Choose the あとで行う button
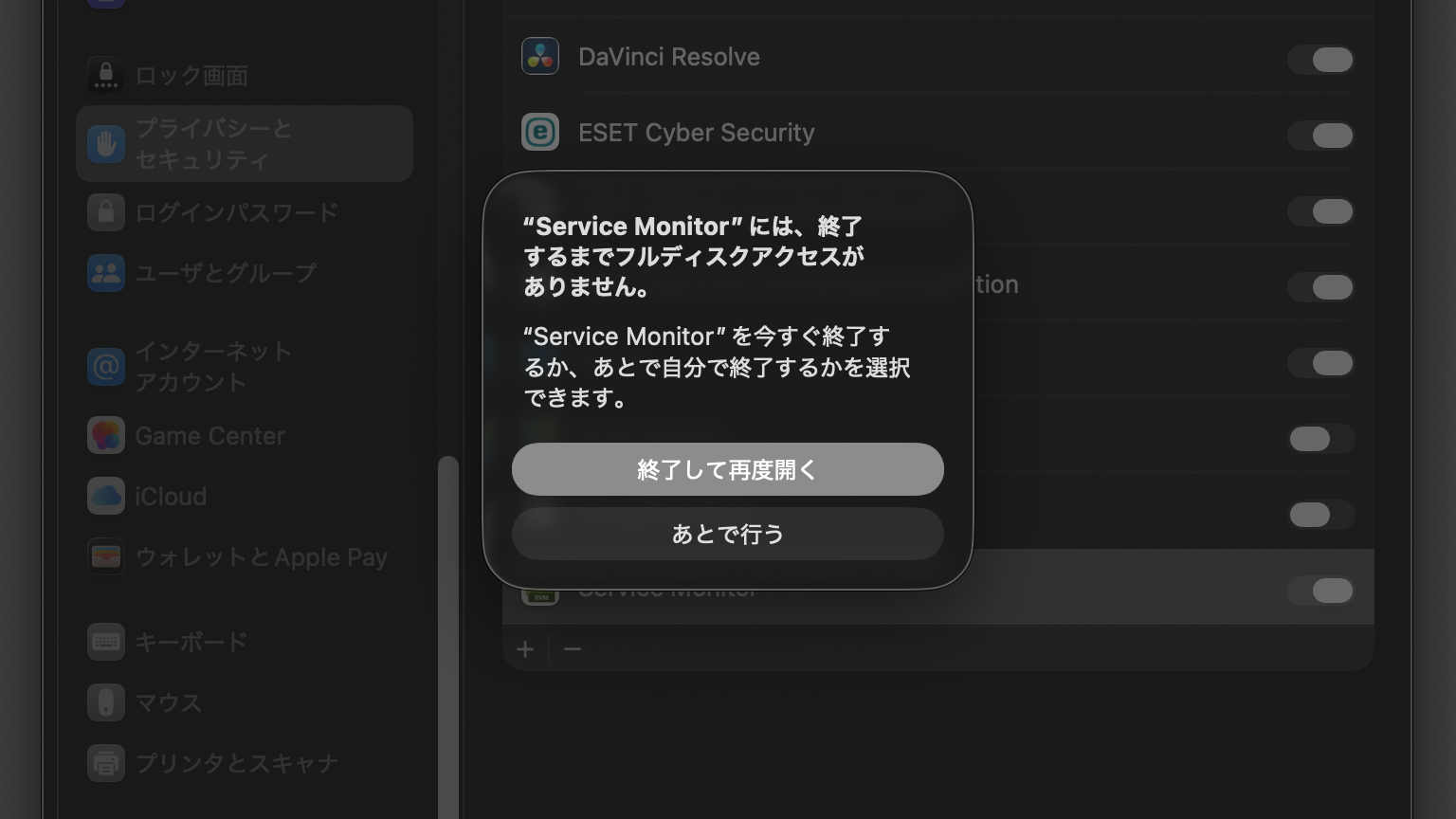 click(727, 534)
